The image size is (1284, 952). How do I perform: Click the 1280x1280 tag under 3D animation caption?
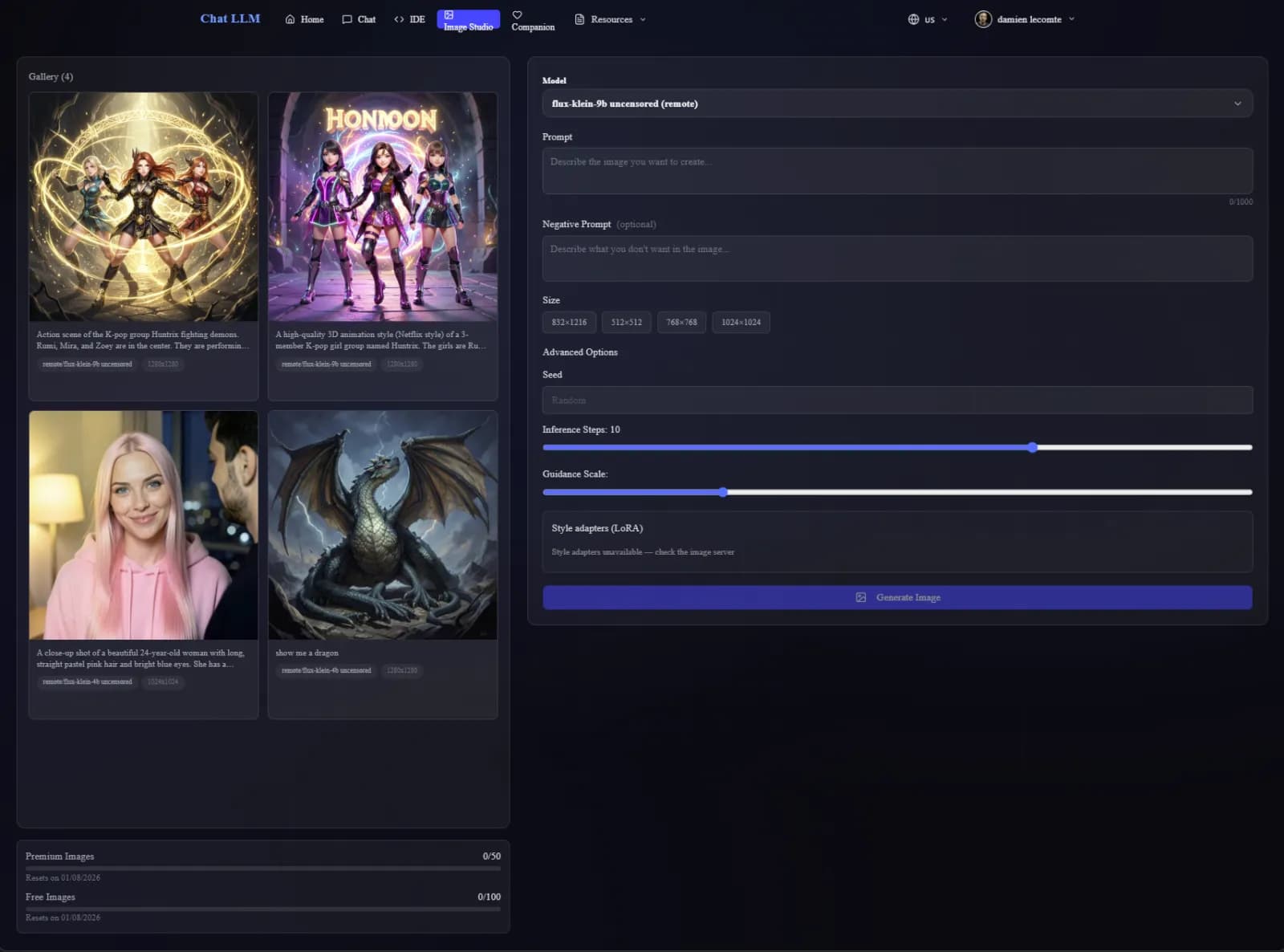tap(402, 364)
